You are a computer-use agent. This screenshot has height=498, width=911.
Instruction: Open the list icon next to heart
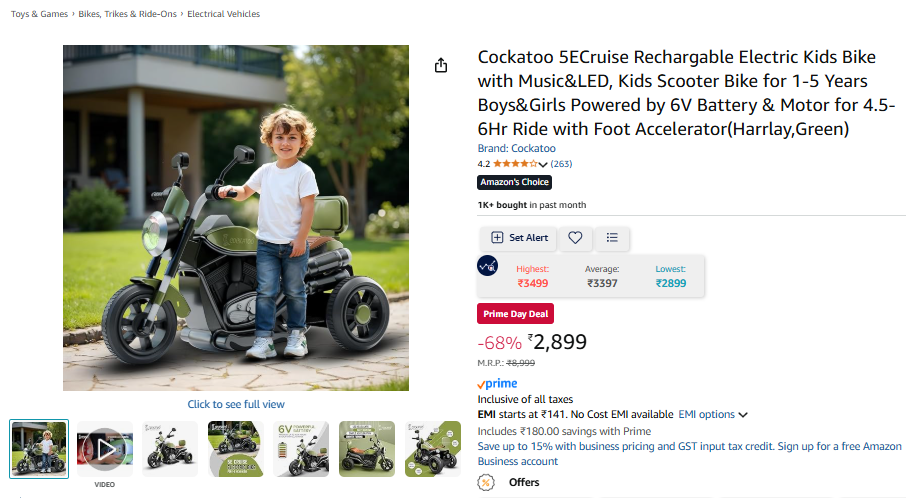tap(612, 238)
